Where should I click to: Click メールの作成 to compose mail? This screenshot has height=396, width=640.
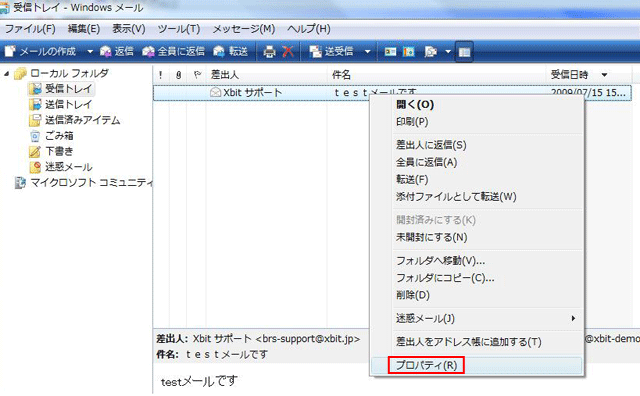[x=40, y=51]
